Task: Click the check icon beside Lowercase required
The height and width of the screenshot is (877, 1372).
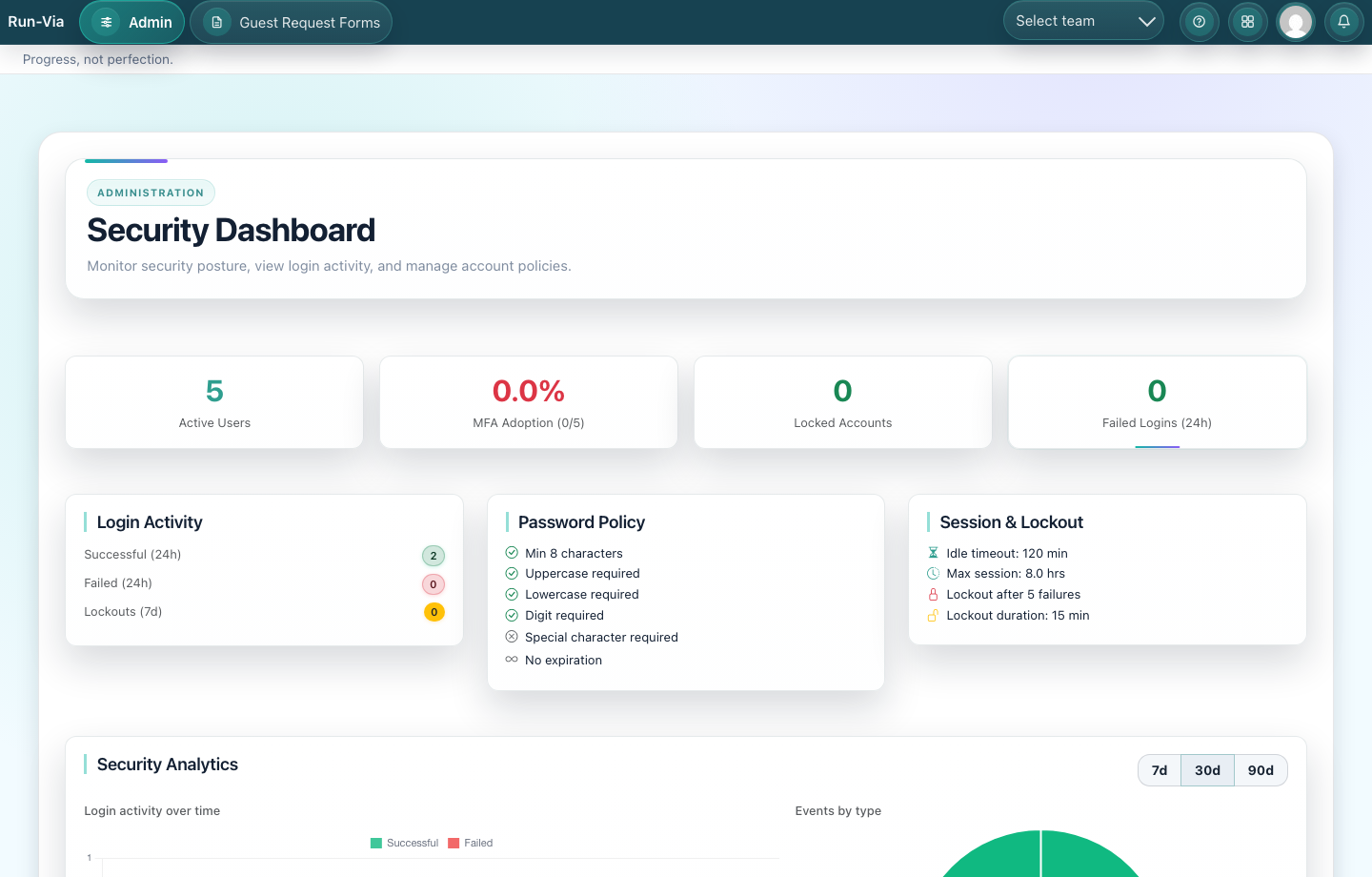Action: tap(512, 594)
